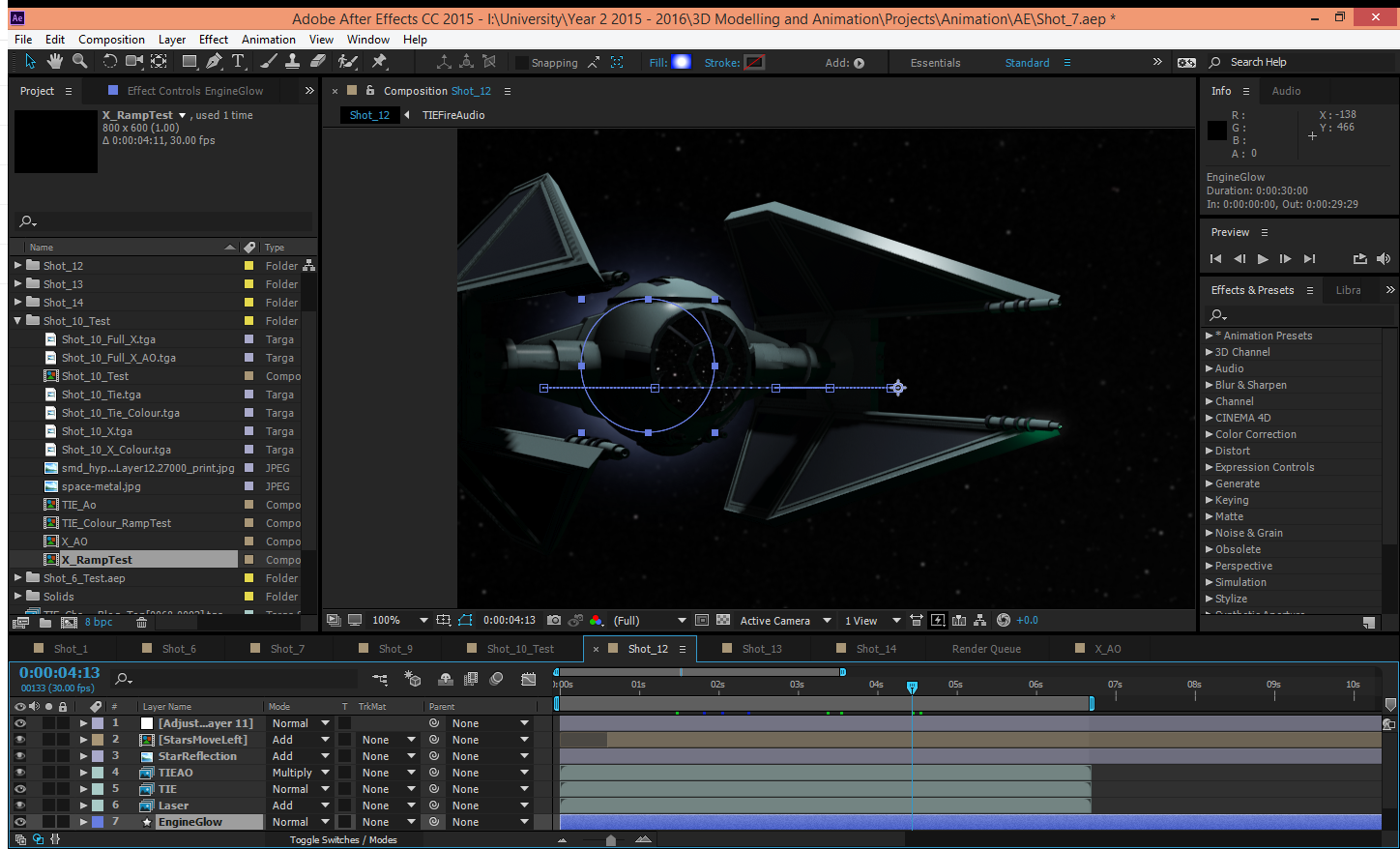Select the Roto Brush tool
This screenshot has height=849, width=1400.
tap(348, 62)
